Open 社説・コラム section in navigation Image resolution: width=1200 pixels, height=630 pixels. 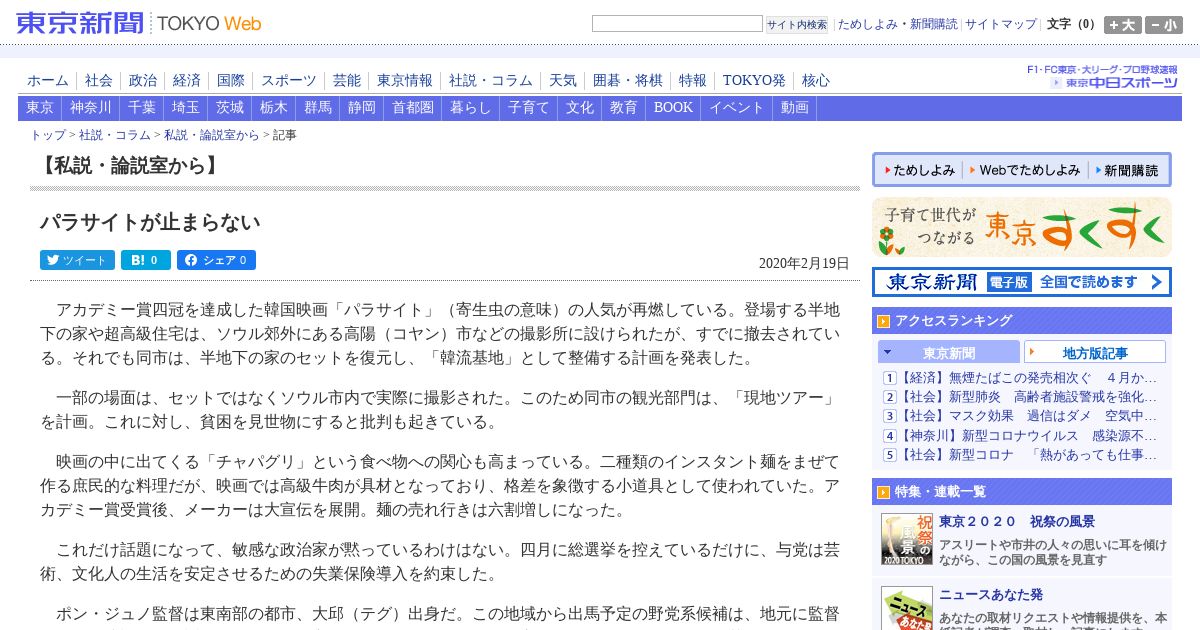click(x=491, y=80)
